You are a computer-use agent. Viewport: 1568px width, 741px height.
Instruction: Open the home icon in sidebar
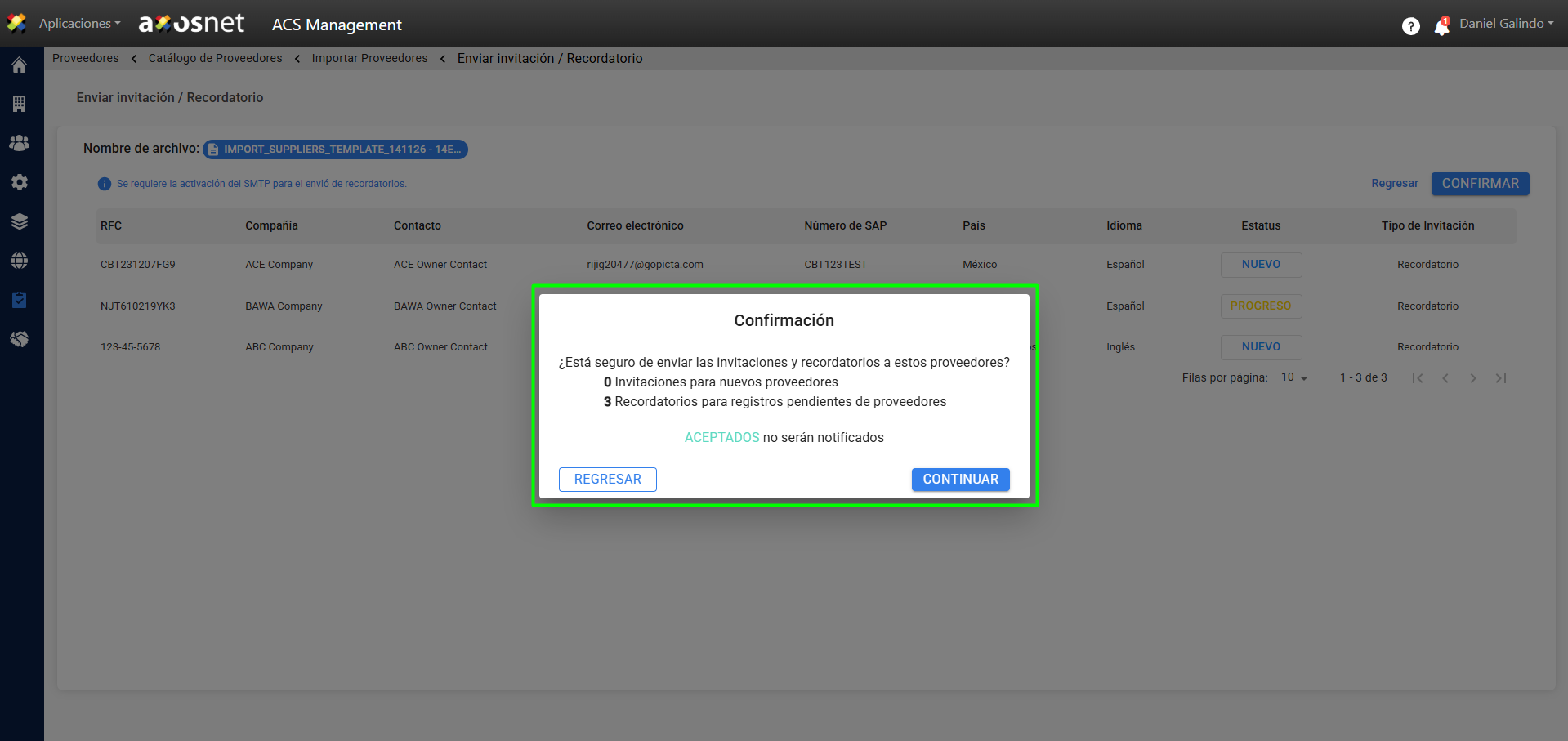(20, 65)
